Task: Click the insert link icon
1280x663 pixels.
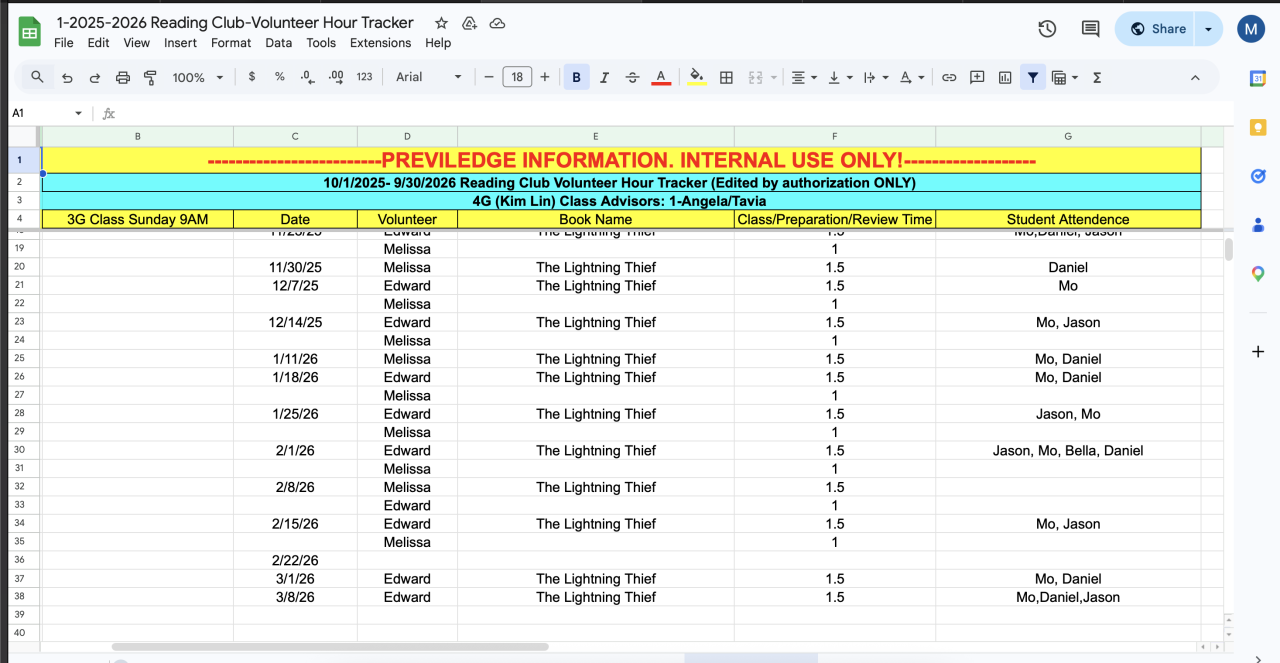Action: tap(949, 77)
